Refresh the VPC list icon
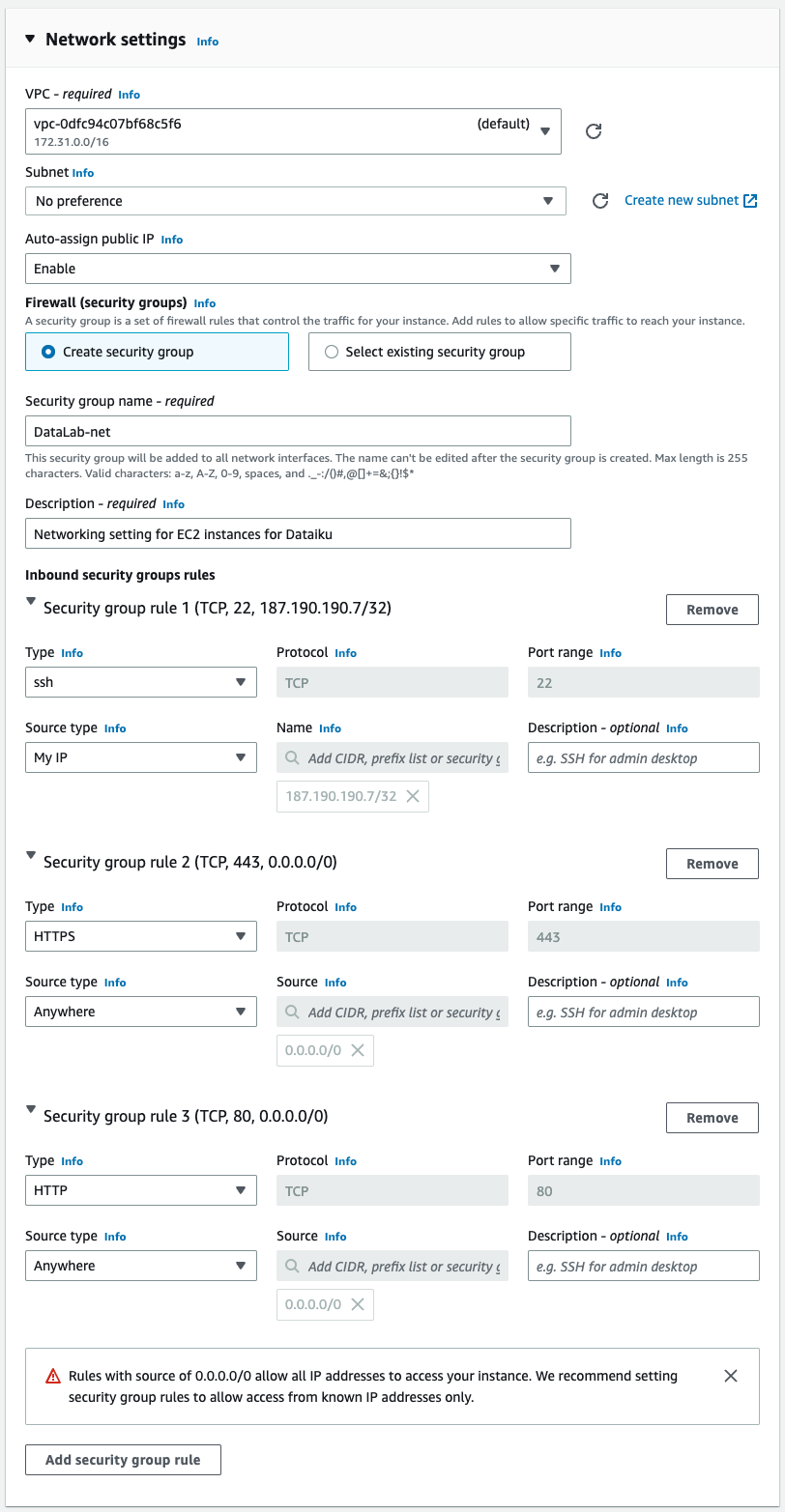The height and width of the screenshot is (1512, 785). 595,131
